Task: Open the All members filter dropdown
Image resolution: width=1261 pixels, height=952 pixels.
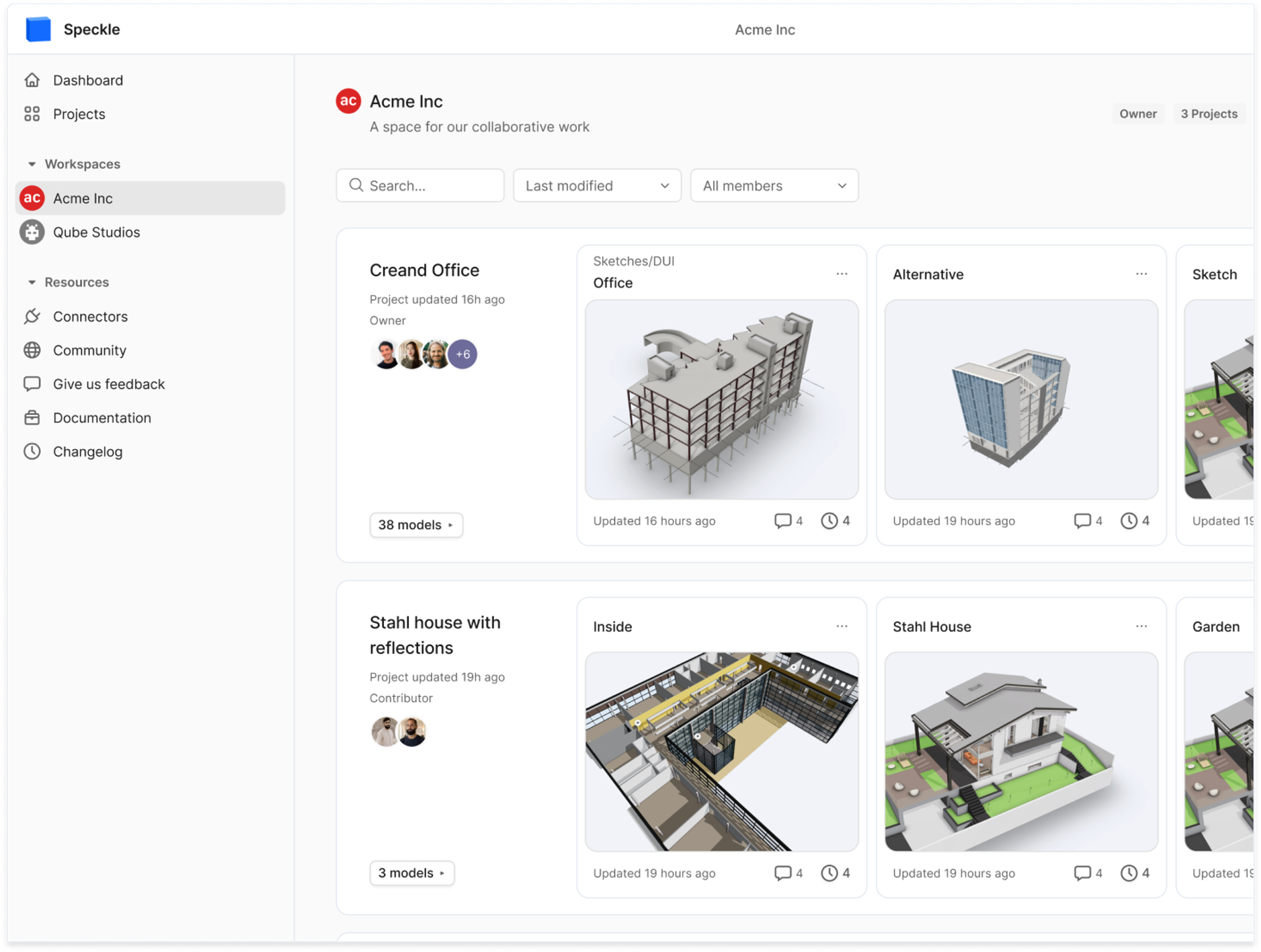Action: (774, 185)
